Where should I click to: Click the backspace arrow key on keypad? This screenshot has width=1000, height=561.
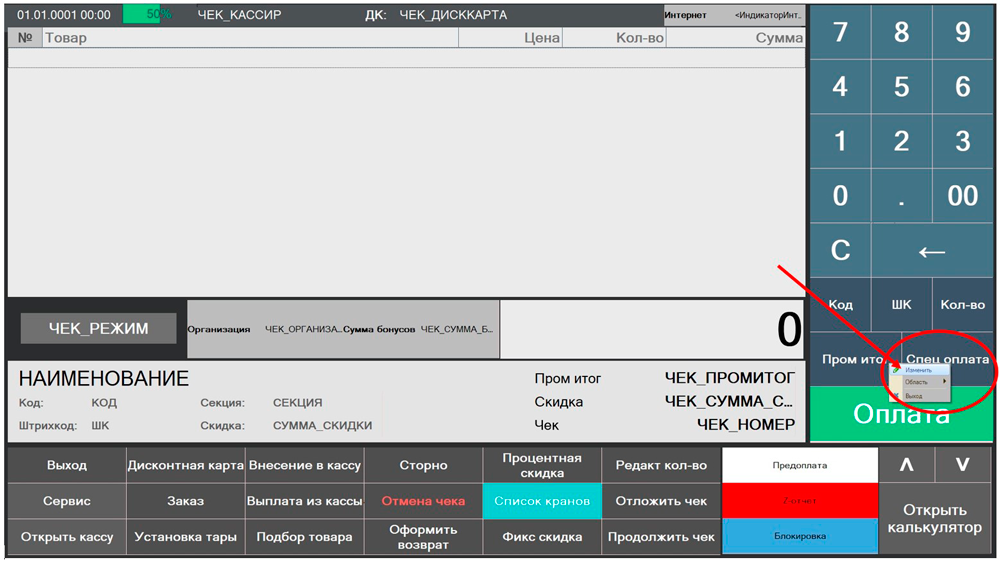tap(932, 250)
